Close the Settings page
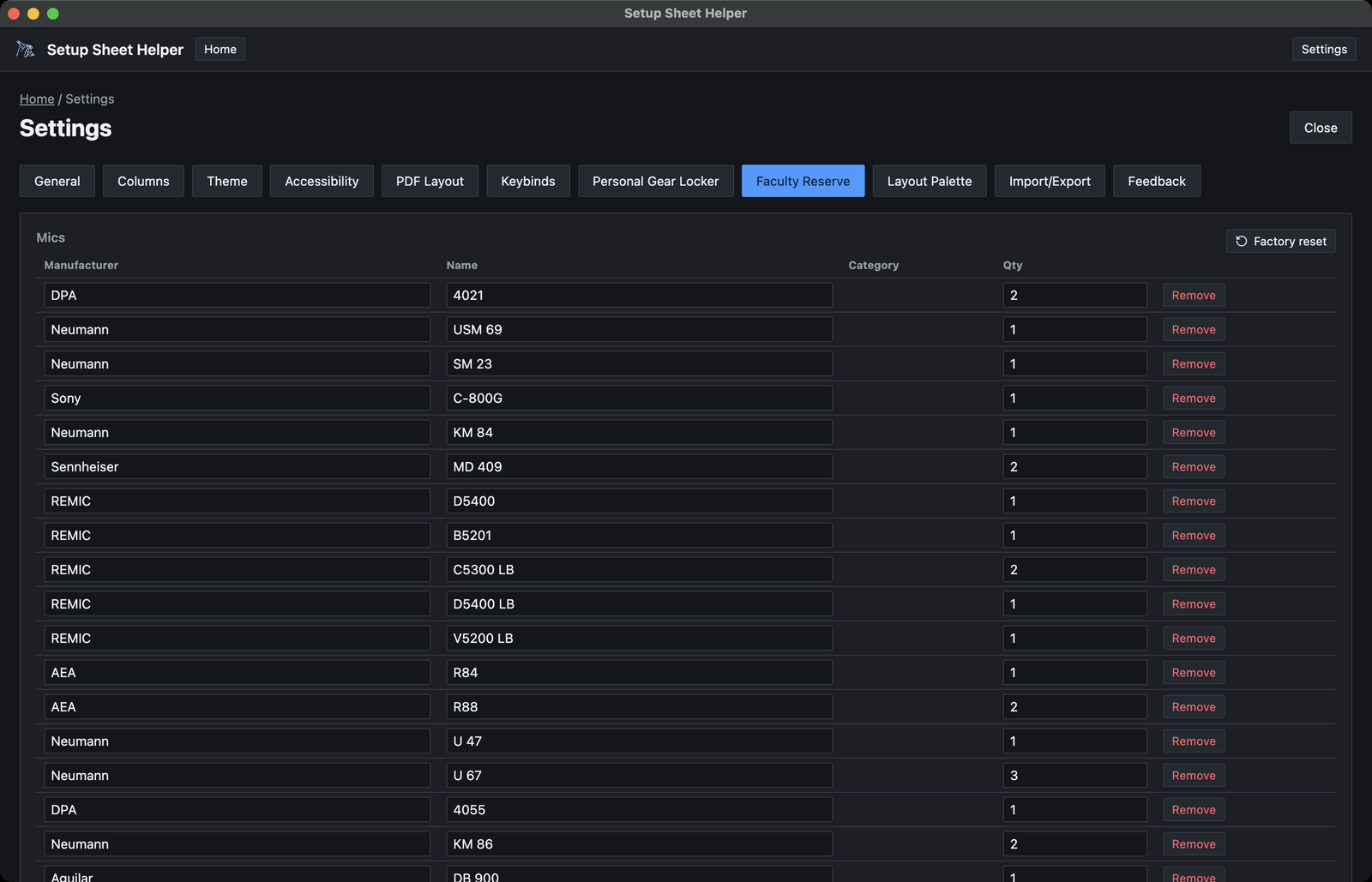 1321,128
